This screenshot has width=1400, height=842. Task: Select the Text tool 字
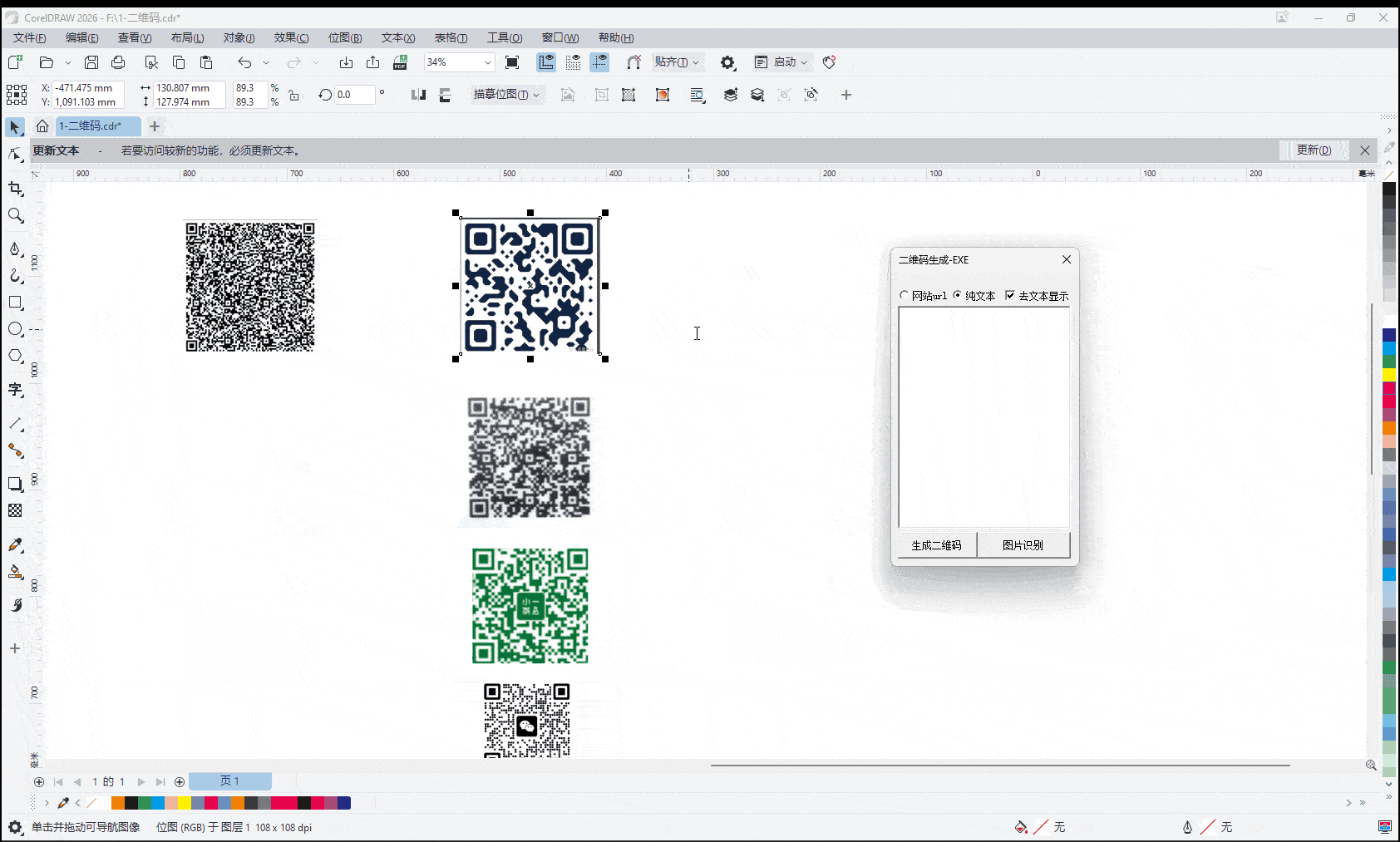coord(15,390)
